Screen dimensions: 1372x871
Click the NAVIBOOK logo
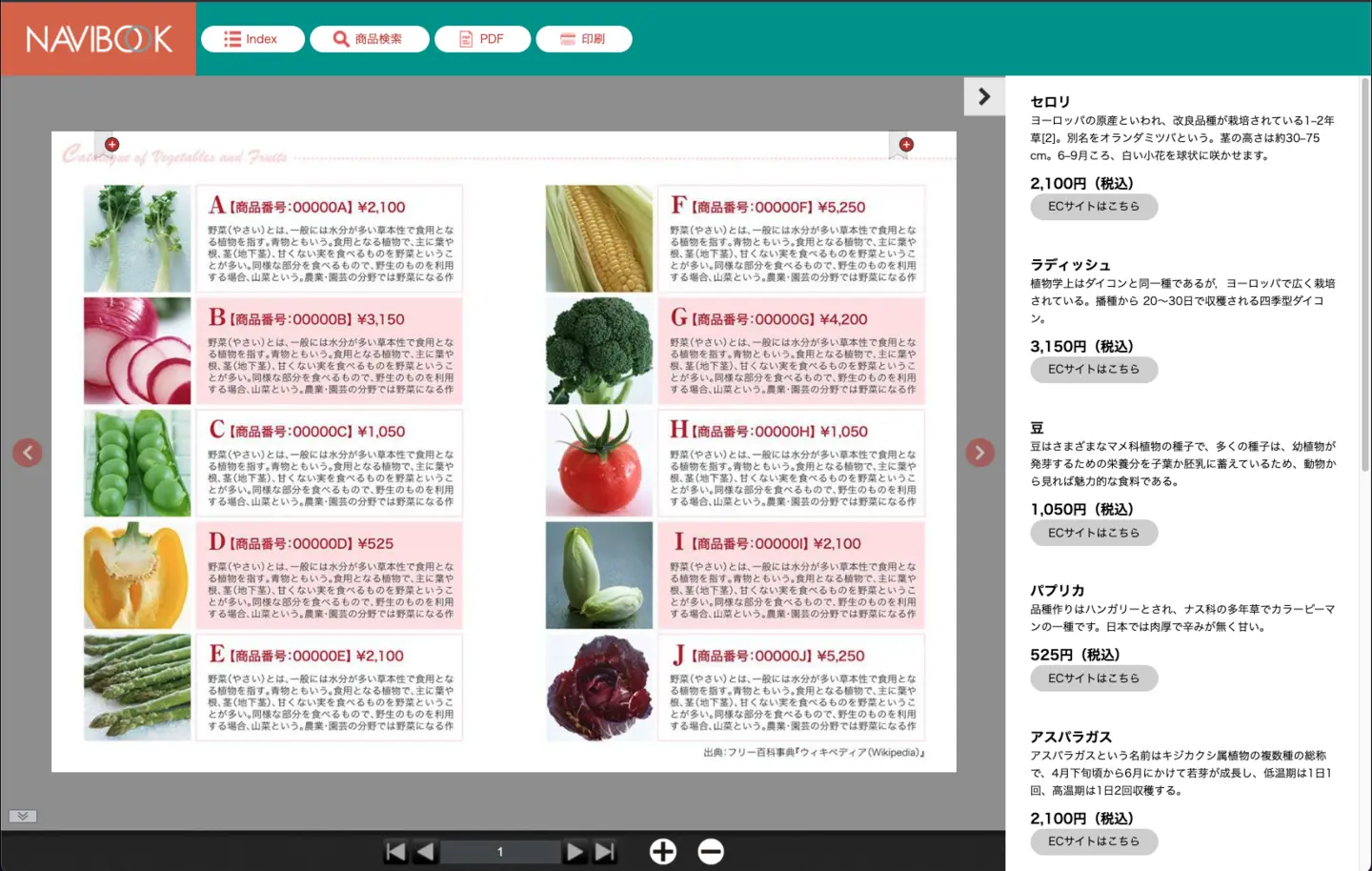[x=99, y=39]
